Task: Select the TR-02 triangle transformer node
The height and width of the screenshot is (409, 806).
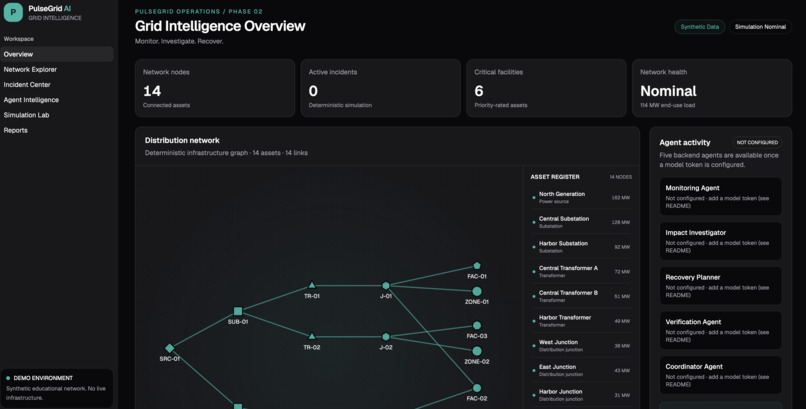Action: coord(312,337)
